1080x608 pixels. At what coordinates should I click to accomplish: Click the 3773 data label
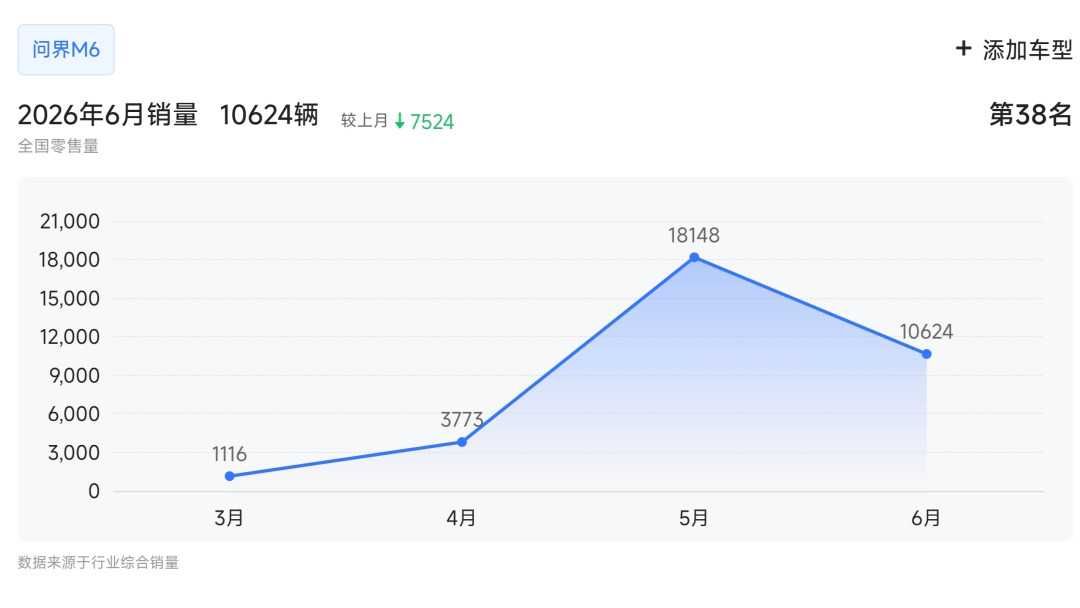pos(462,419)
